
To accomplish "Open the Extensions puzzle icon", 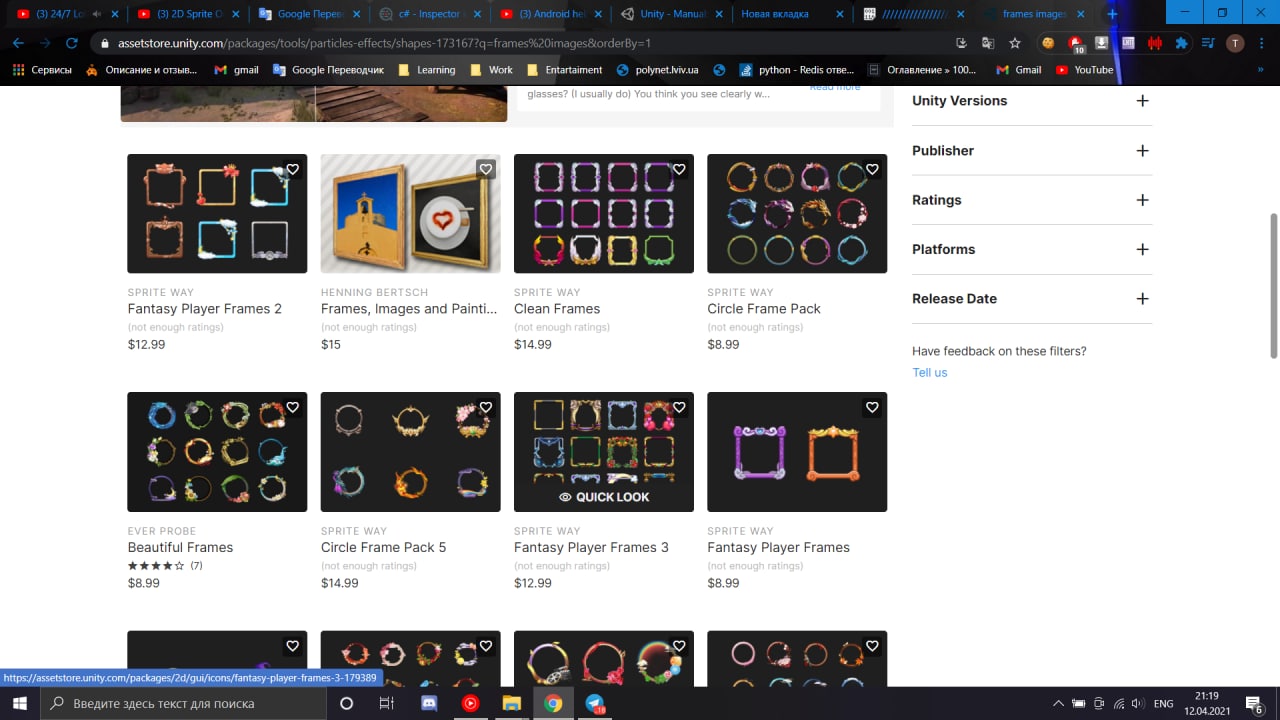I will tap(1181, 43).
